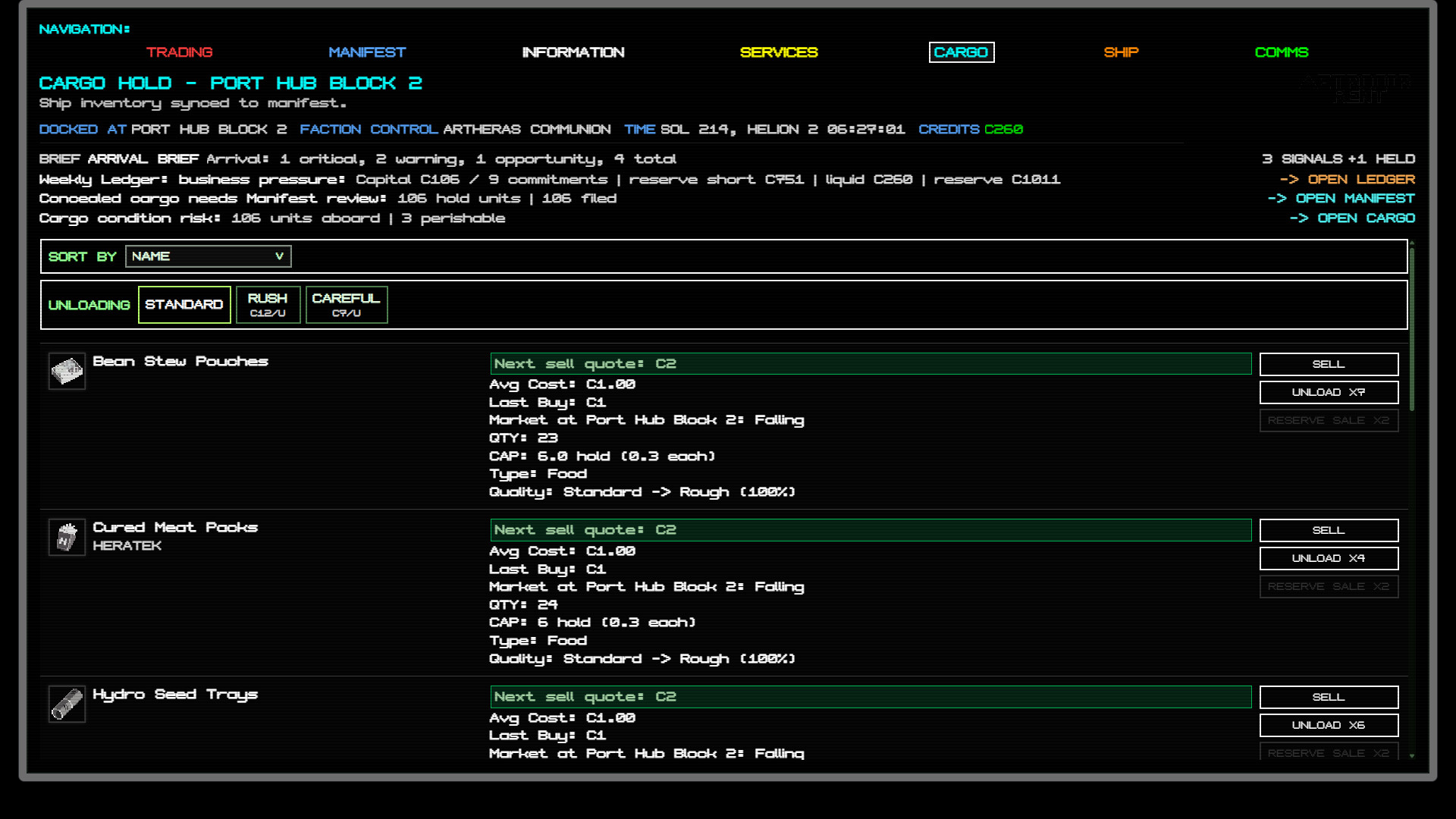Click Hydro Seed Trays next sell quote bar
Screen dimensions: 1456x819
point(871,697)
